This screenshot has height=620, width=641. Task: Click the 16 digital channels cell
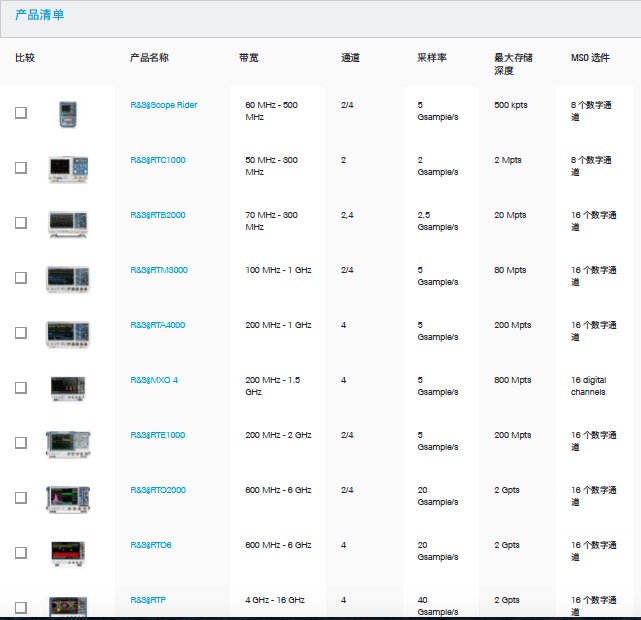point(589,386)
